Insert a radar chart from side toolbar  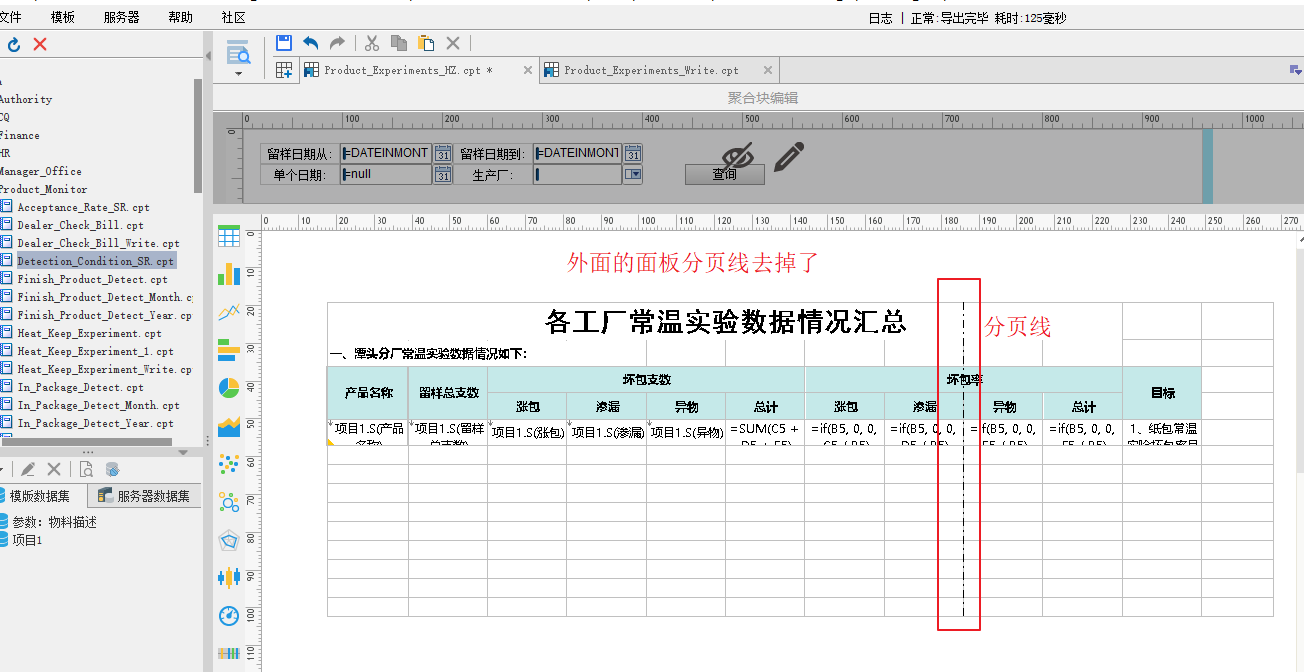pyautogui.click(x=229, y=540)
